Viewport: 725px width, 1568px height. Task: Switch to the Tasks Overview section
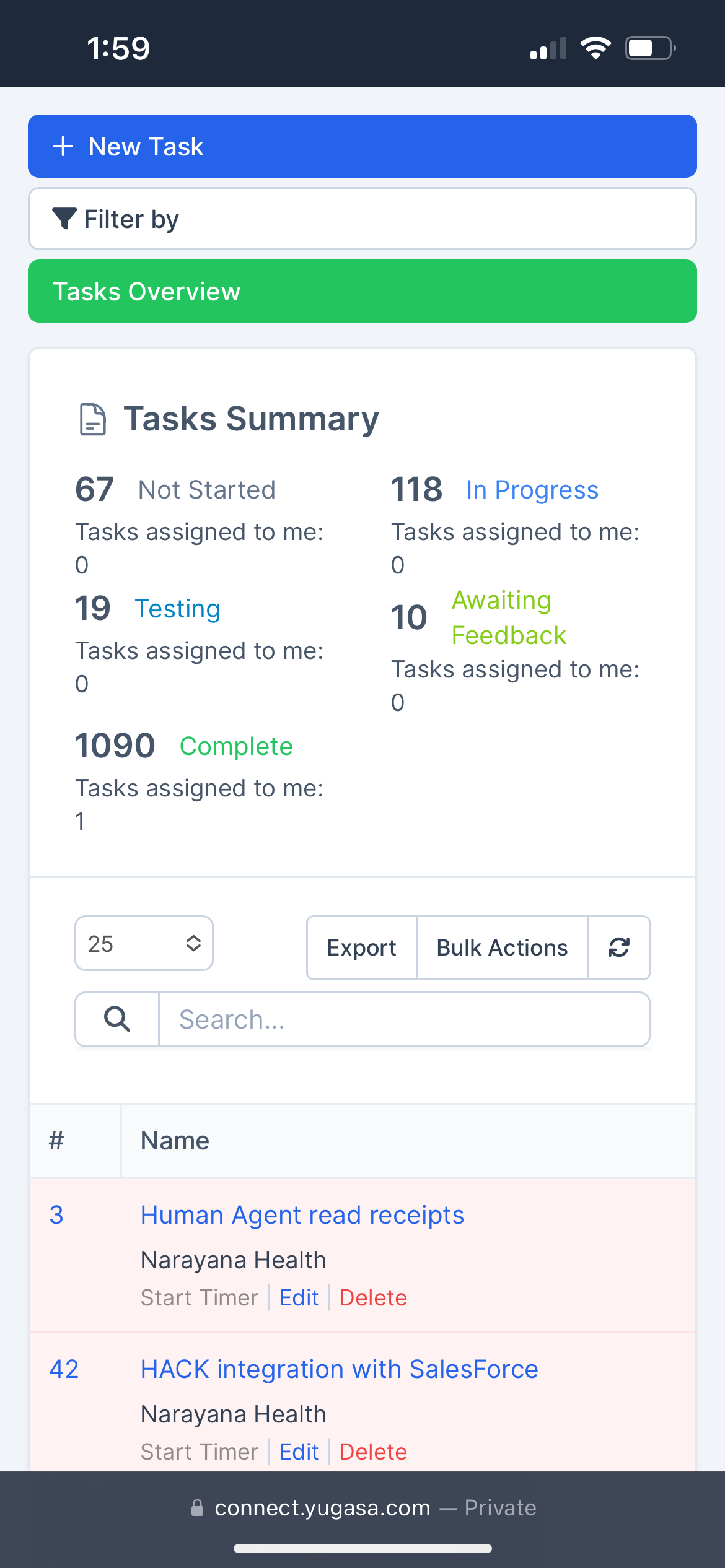(361, 291)
